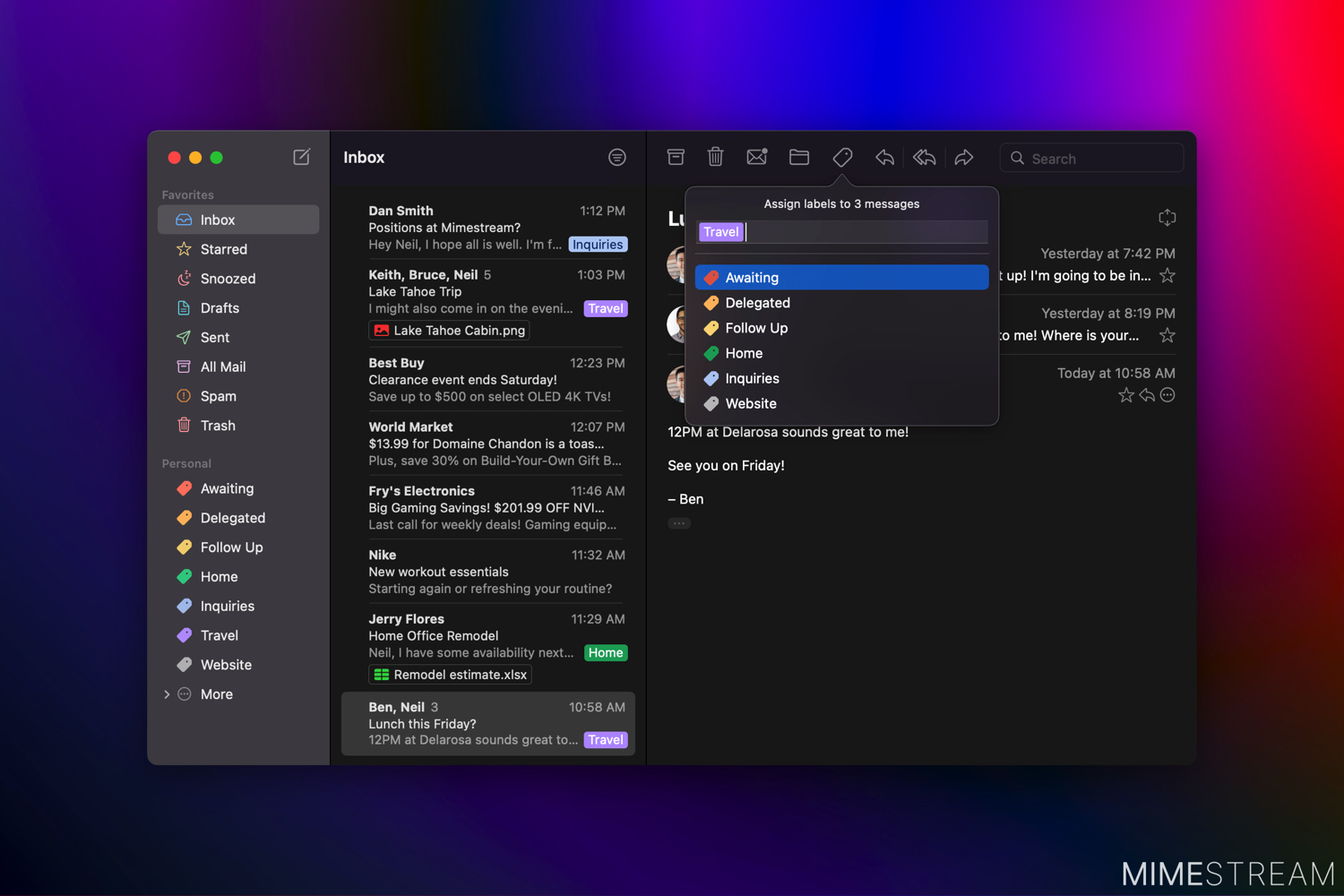Open Jerry Flores' Home Office Remodel email

pyautogui.click(x=488, y=647)
